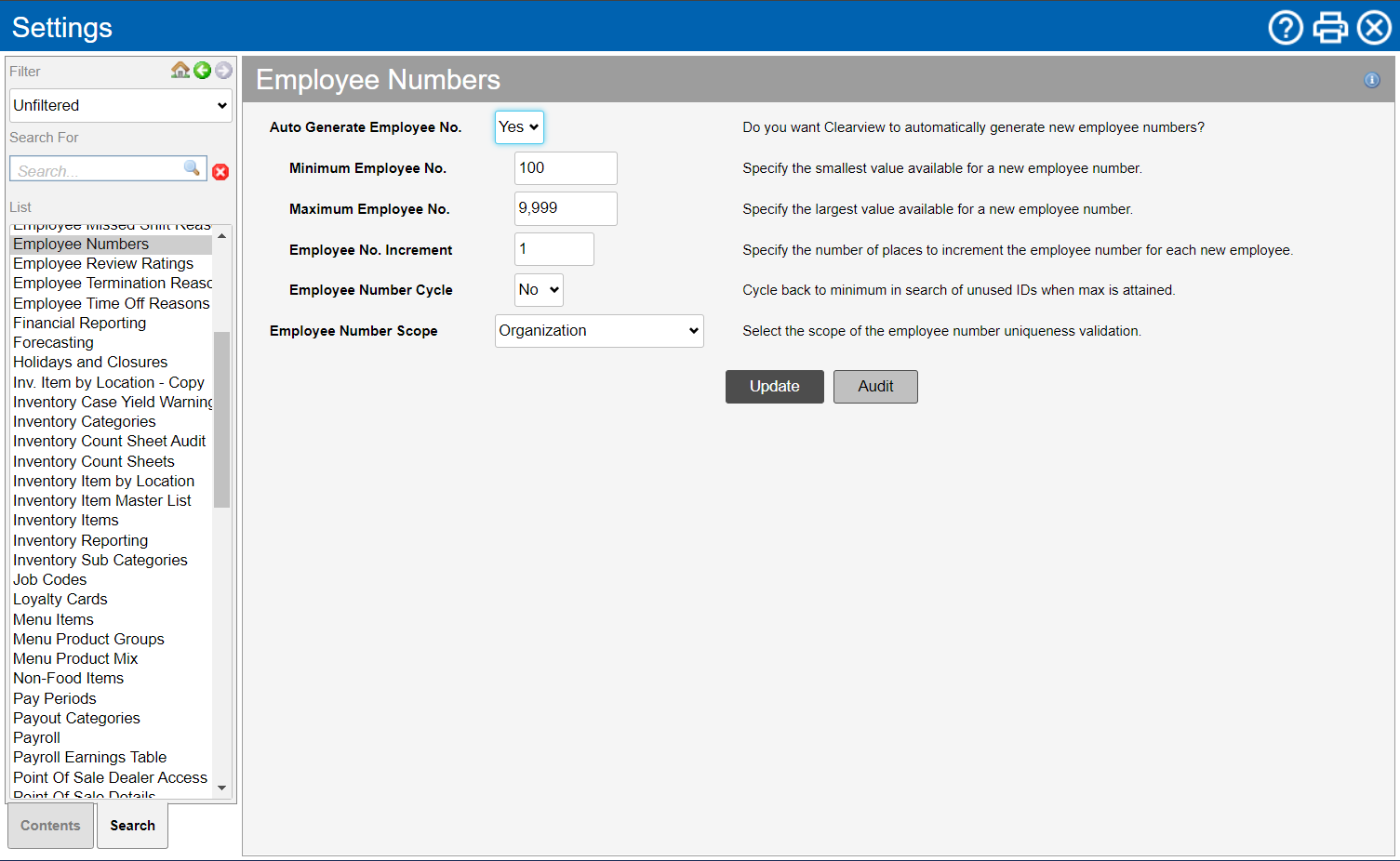The image size is (1400, 861).
Task: Open the Unfiltered filter dropdown
Action: point(120,106)
